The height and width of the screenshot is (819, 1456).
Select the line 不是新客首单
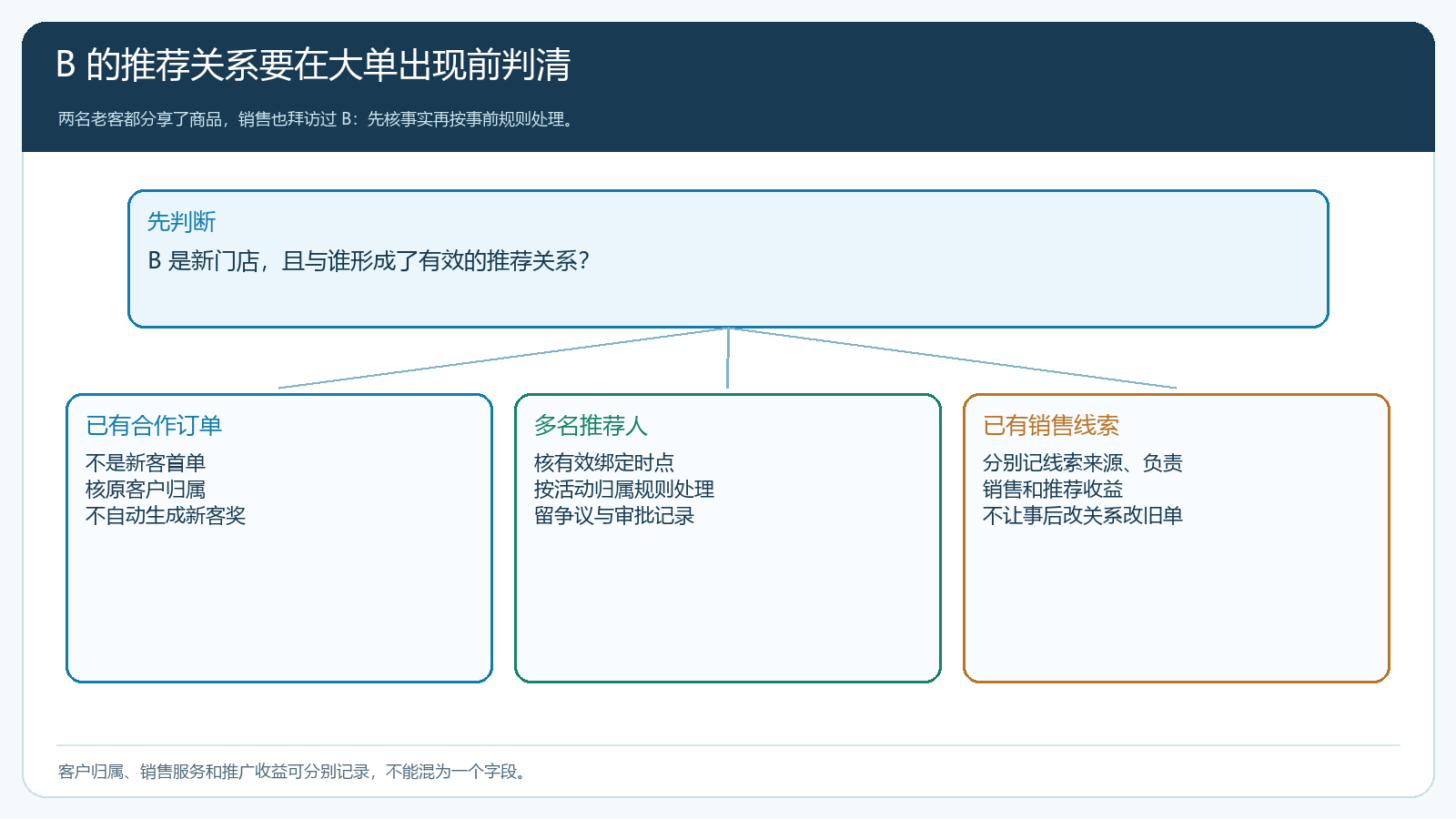pyautogui.click(x=146, y=462)
